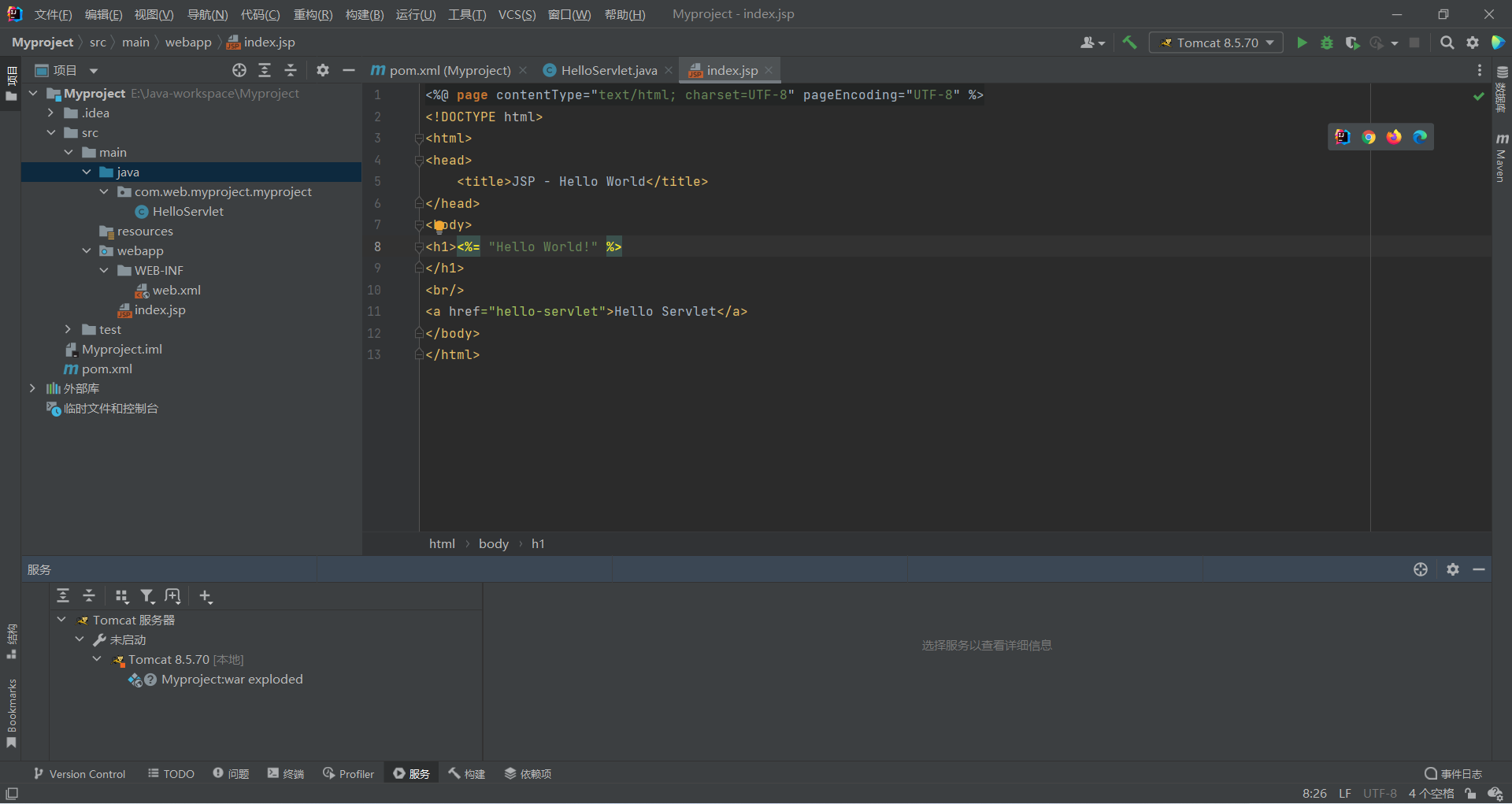The width and height of the screenshot is (1512, 804).
Task: Open Version Control tool window
Action: tap(79, 774)
